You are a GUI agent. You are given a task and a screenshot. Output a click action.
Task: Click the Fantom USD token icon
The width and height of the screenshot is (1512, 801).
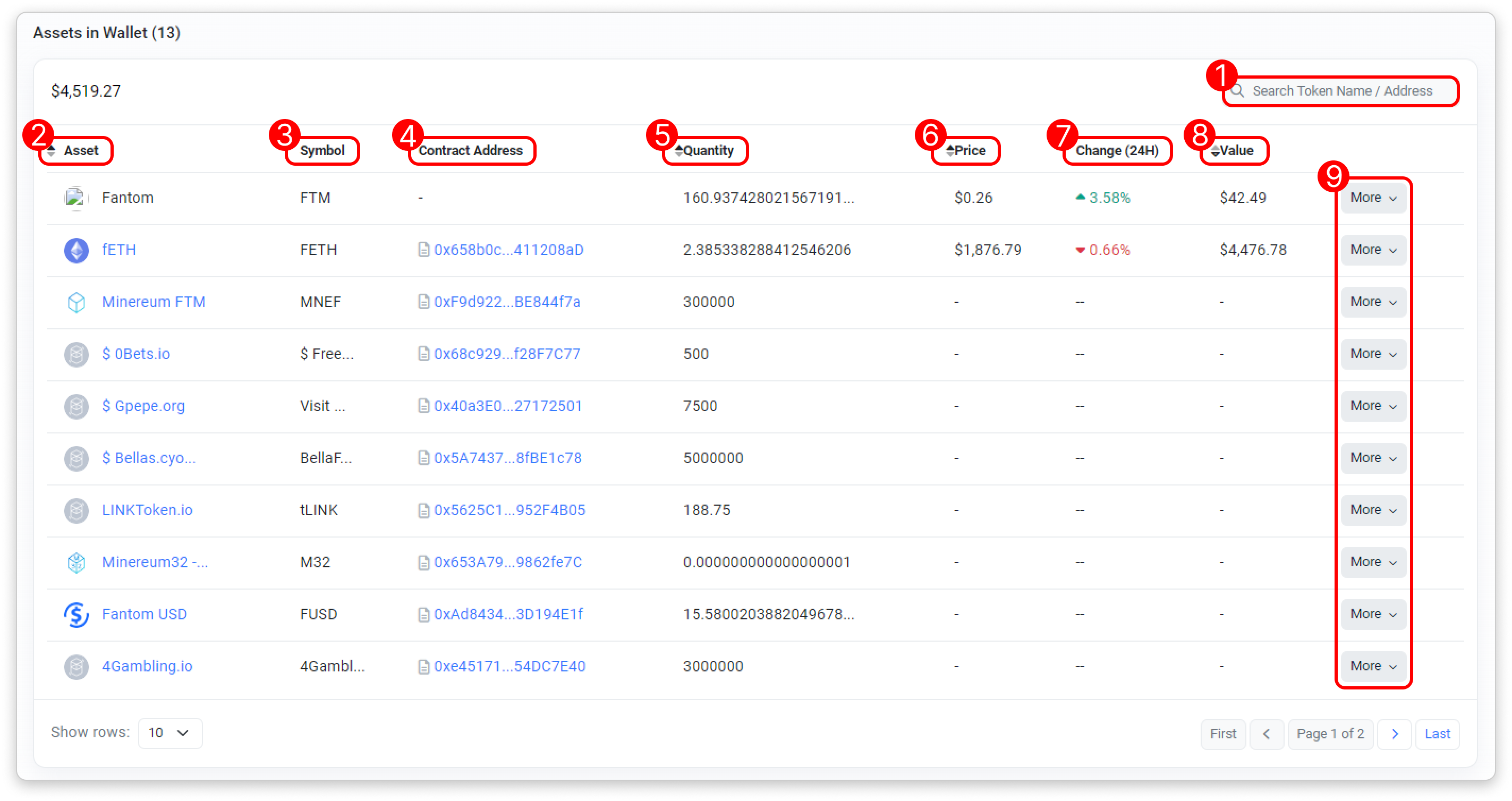(x=77, y=615)
